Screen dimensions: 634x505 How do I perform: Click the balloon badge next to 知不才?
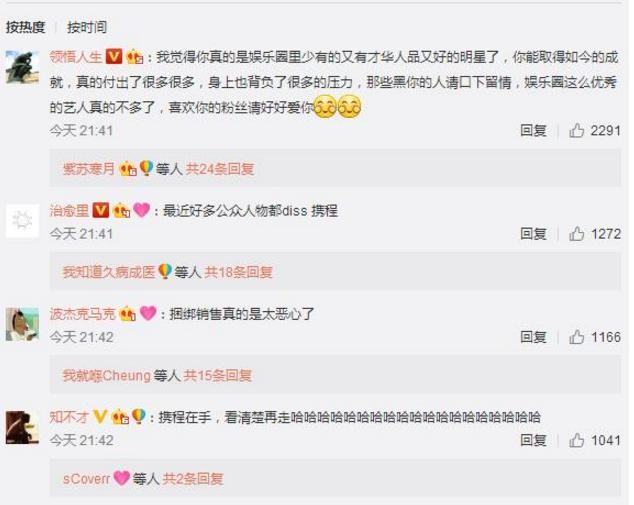pyautogui.click(x=139, y=416)
